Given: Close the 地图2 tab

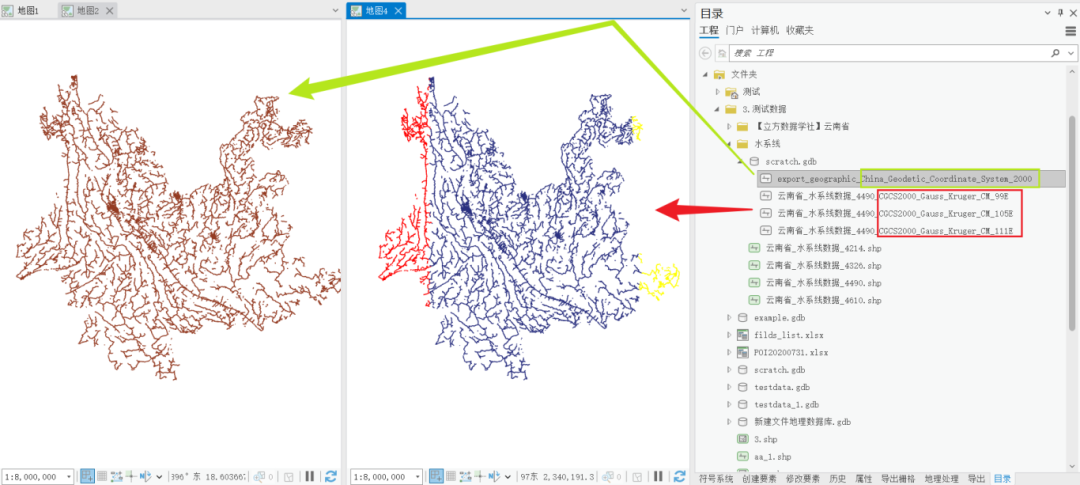Looking at the screenshot, I should point(112,10).
